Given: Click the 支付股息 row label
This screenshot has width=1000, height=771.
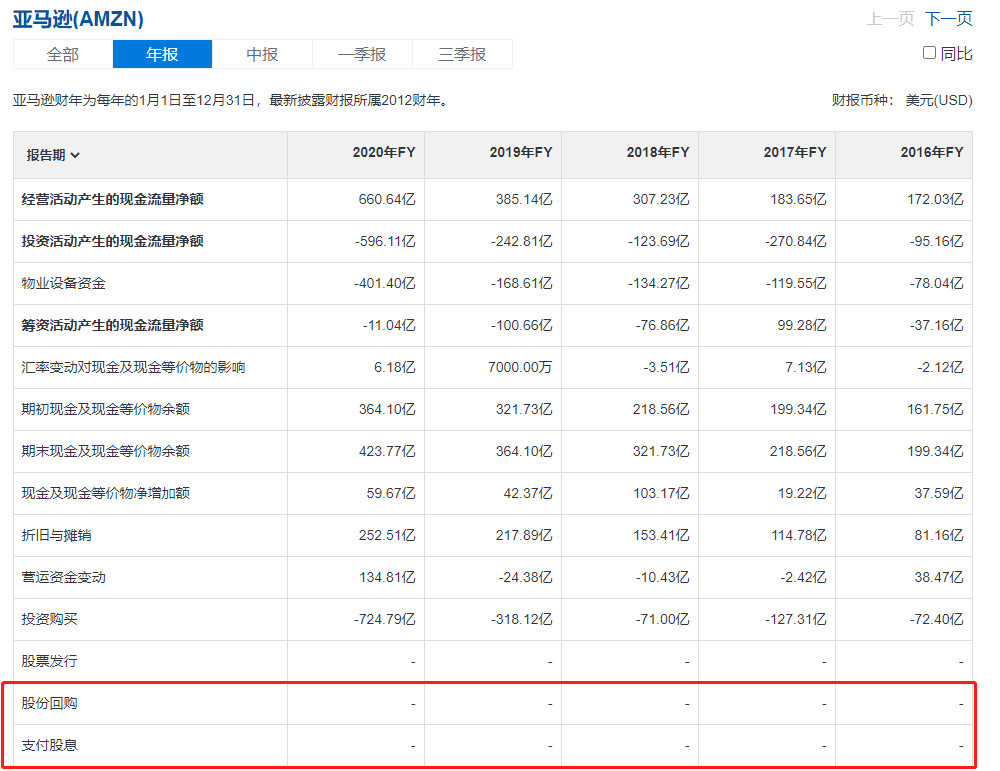Looking at the screenshot, I should tap(49, 745).
